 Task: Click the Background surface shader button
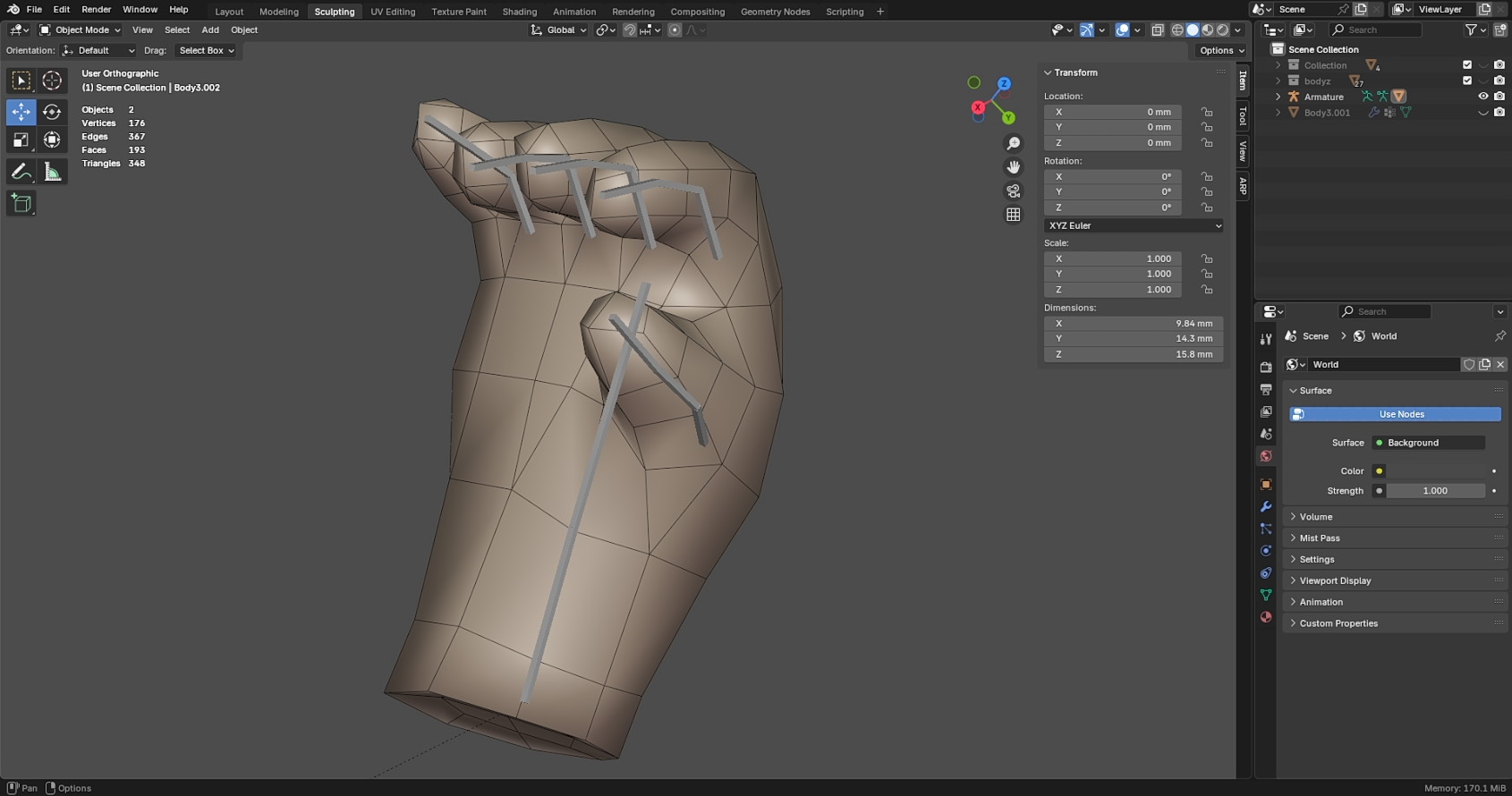pos(1429,443)
